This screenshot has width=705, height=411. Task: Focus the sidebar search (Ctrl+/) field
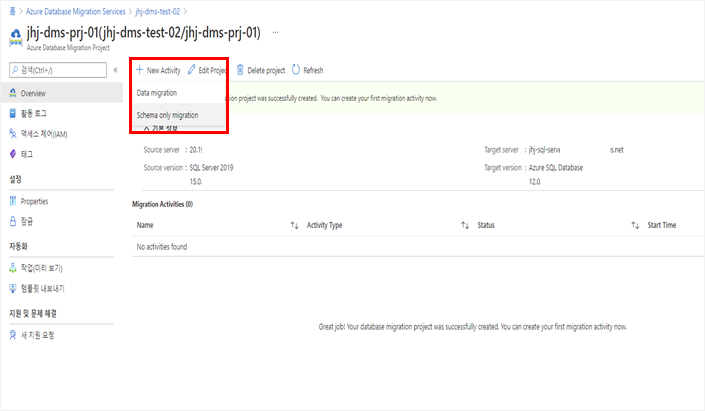click(58, 70)
